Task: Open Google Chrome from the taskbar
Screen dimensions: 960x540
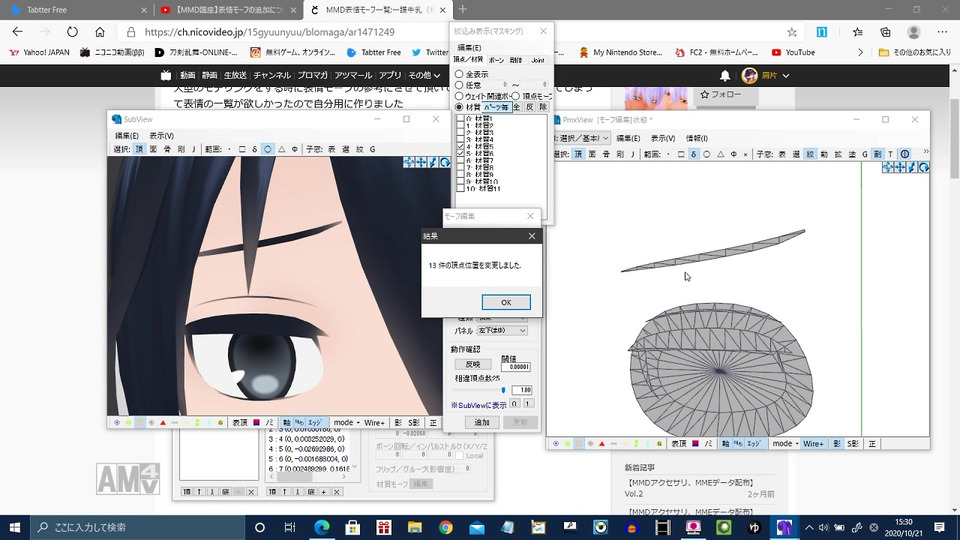Action: [x=446, y=527]
